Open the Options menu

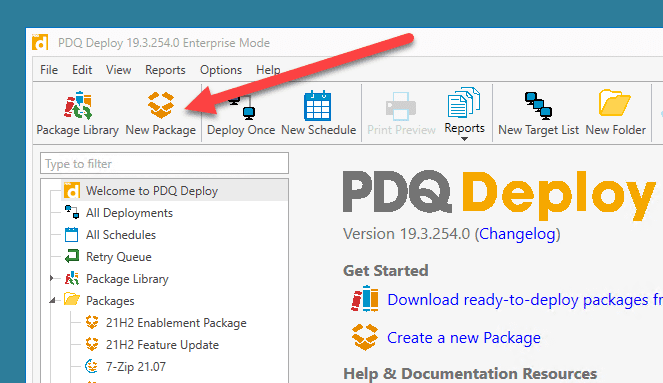(221, 70)
